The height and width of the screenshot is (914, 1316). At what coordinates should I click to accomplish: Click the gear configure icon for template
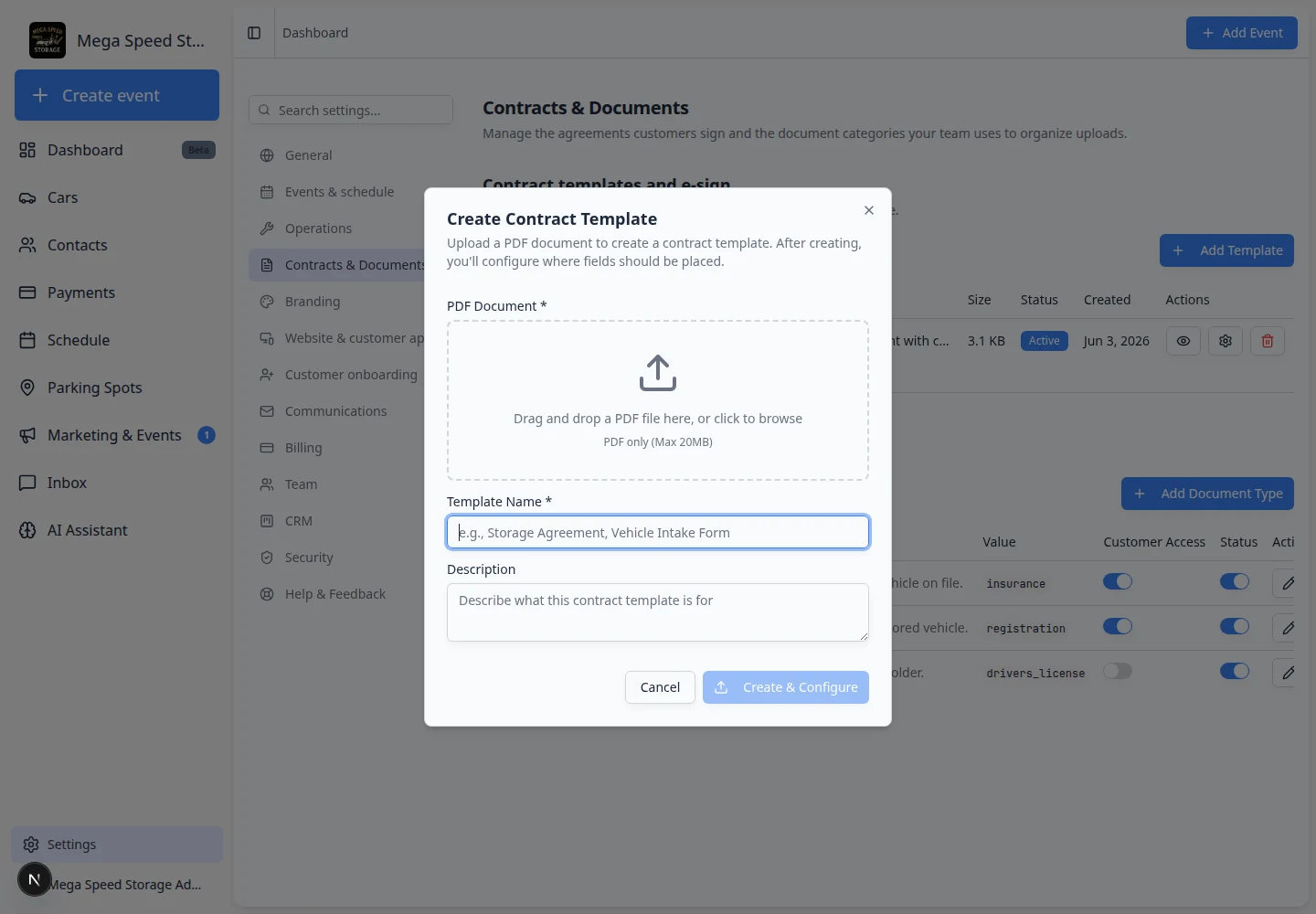tap(1226, 341)
